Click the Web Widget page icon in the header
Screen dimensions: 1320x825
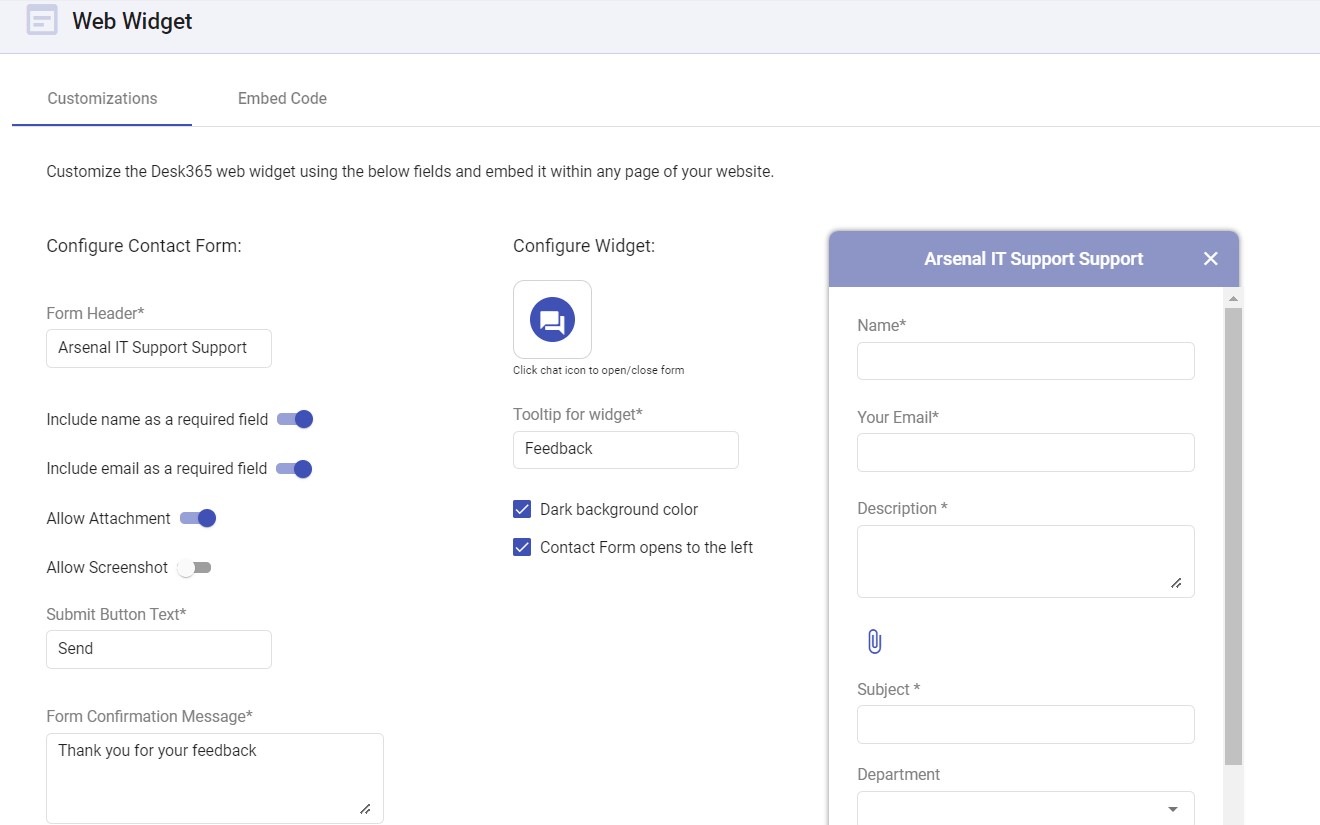[x=41, y=20]
